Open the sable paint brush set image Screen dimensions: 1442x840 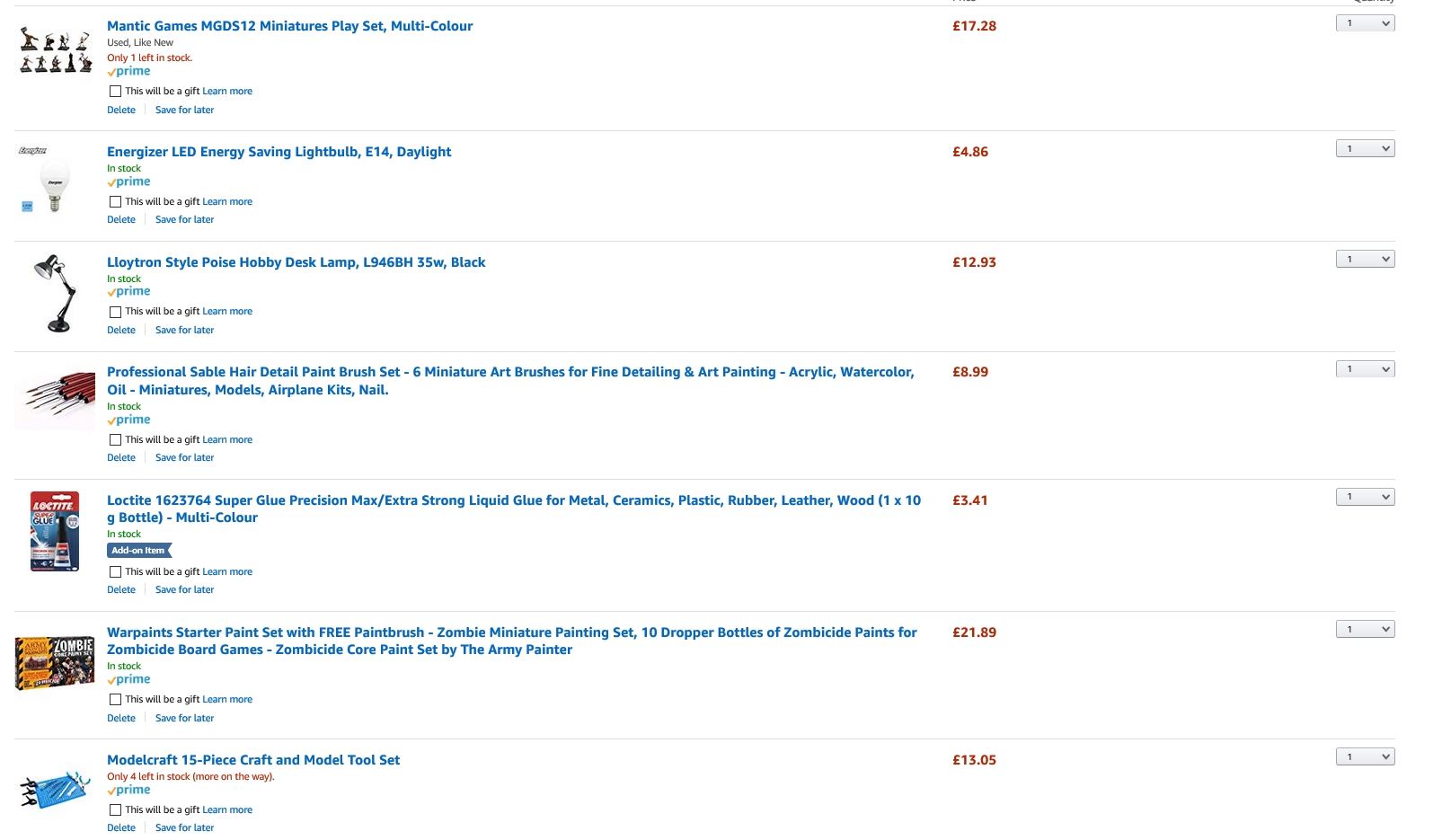point(56,397)
